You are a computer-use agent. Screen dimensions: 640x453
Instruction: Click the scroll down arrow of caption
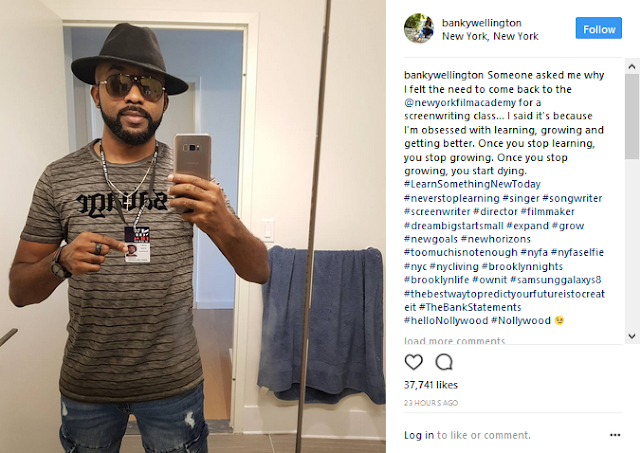point(632,336)
